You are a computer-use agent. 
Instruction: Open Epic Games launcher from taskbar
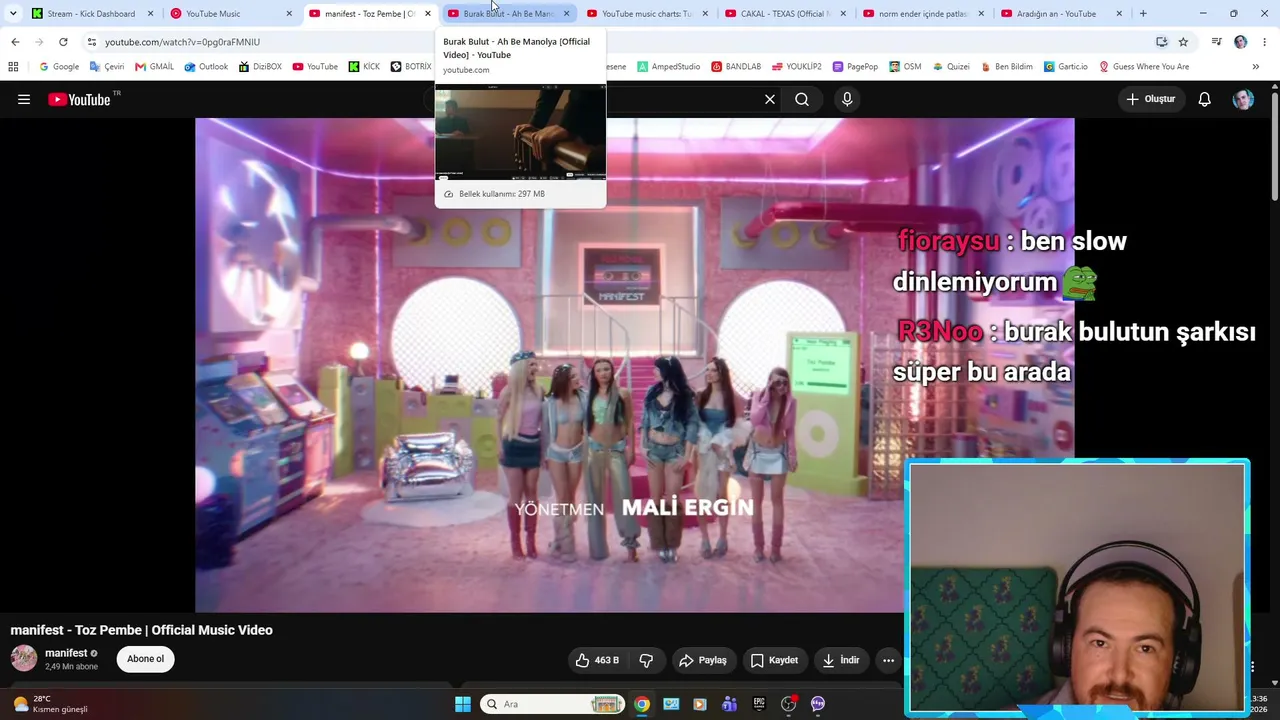(759, 704)
